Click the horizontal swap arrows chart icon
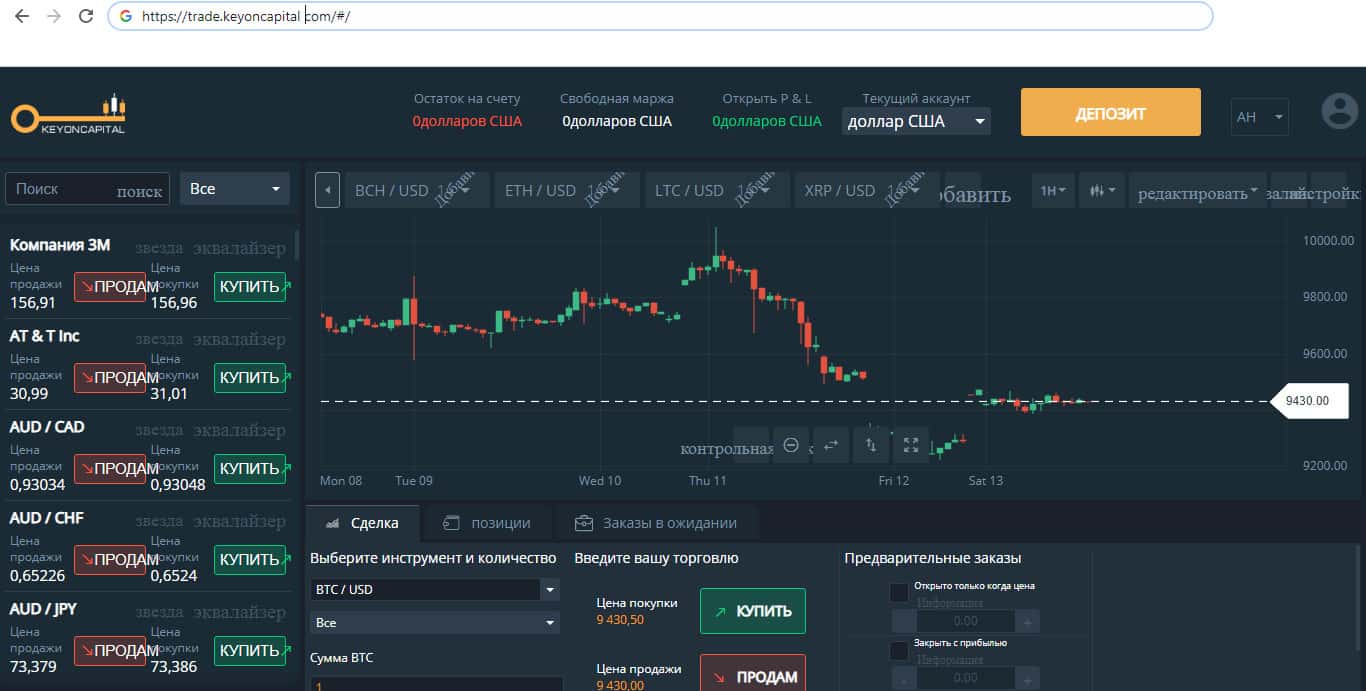The image size is (1366, 691). pyautogui.click(x=830, y=445)
